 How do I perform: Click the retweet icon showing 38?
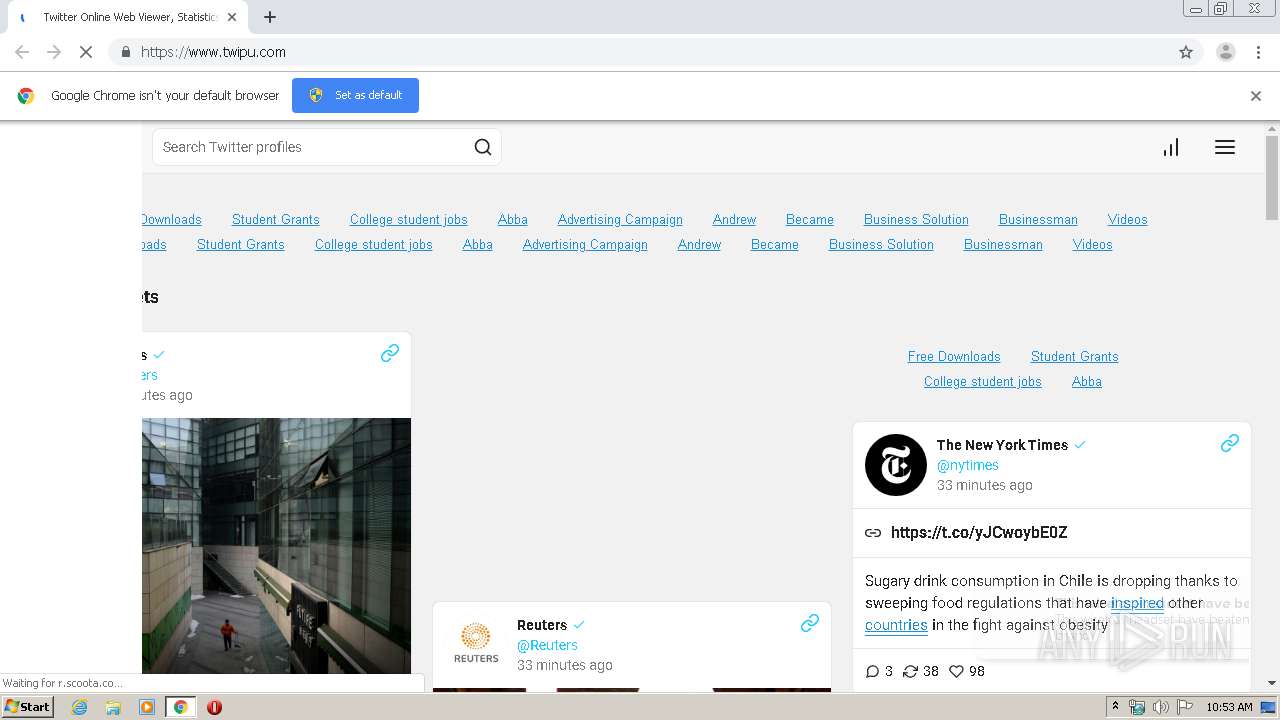pos(910,671)
